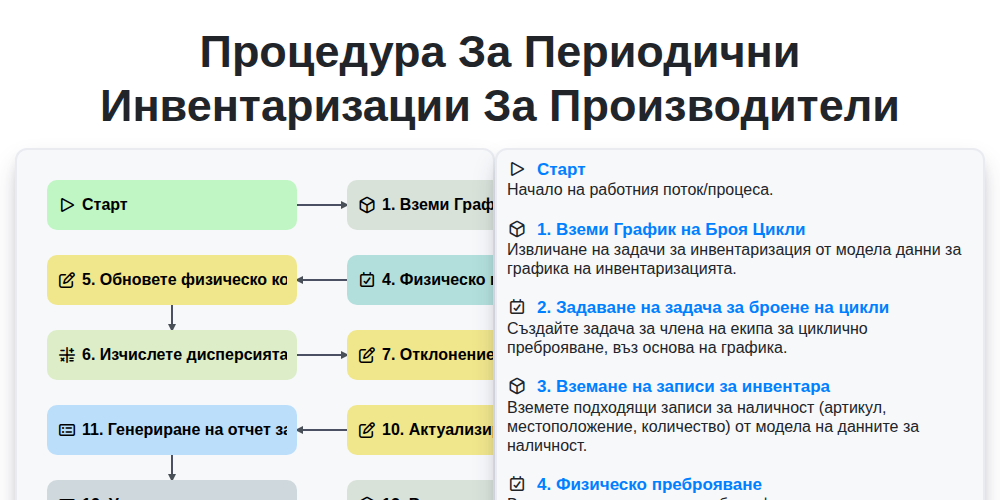Open link 3. Вземане на записи за инвентара

684,386
